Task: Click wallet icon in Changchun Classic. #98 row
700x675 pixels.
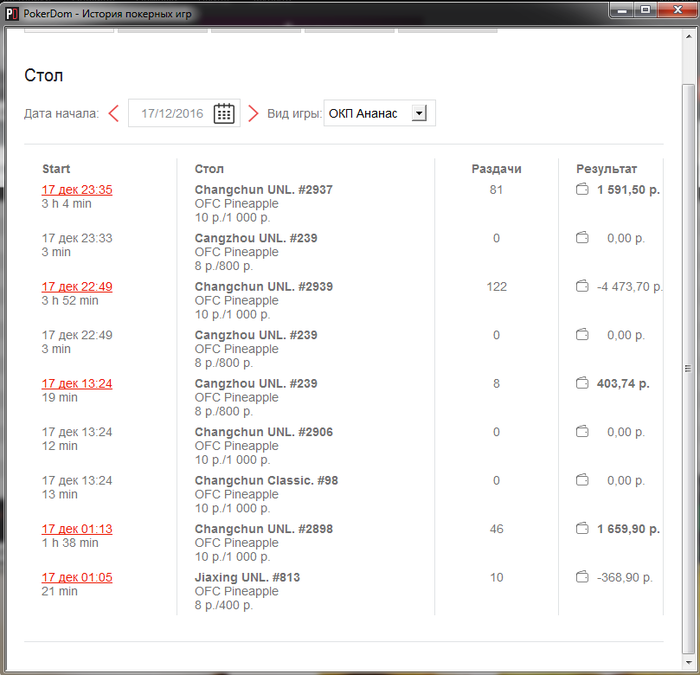Action: pyautogui.click(x=582, y=480)
